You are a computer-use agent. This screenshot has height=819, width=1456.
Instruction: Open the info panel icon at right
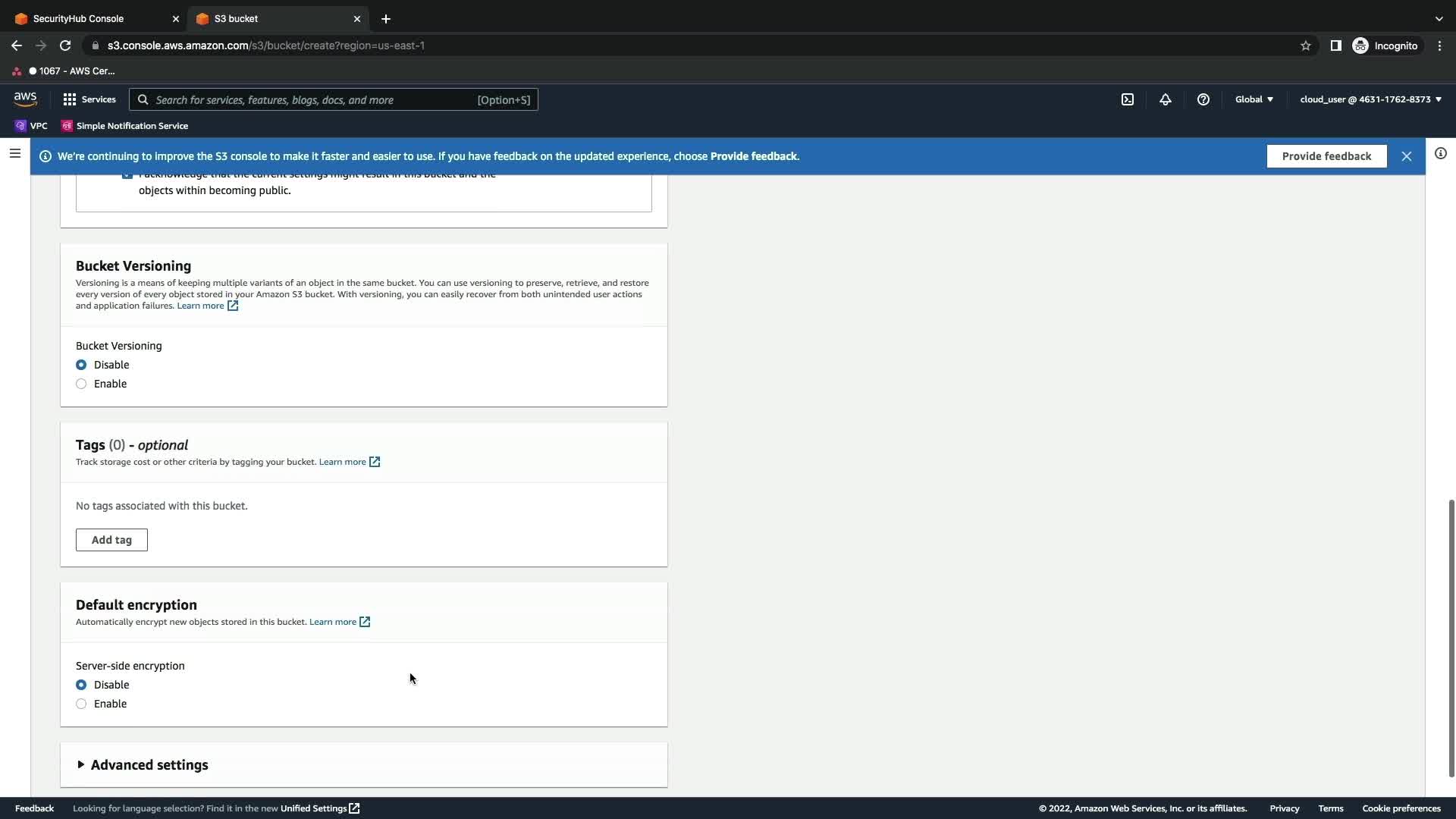pyautogui.click(x=1440, y=153)
